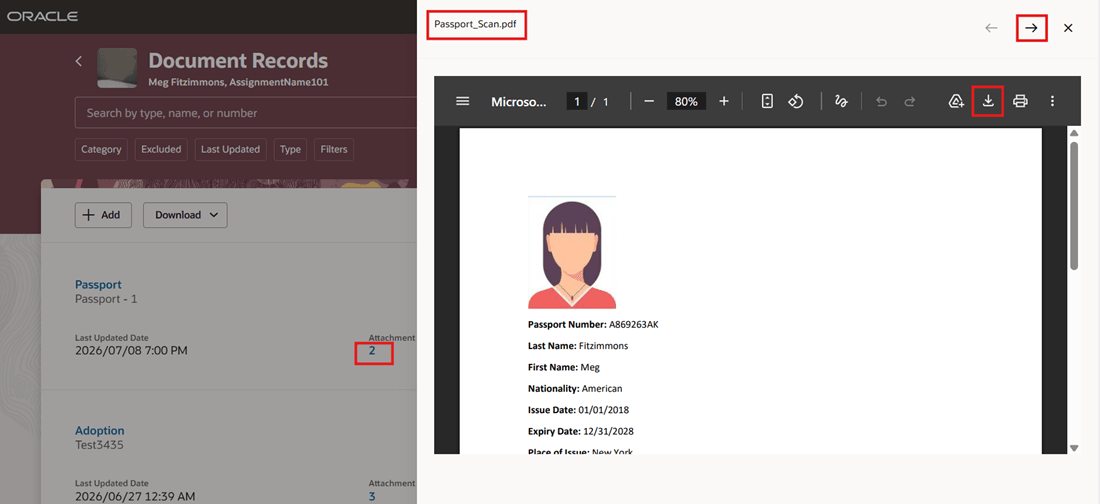Zoom out with the minus icon
1100x504 pixels.
pyautogui.click(x=649, y=101)
